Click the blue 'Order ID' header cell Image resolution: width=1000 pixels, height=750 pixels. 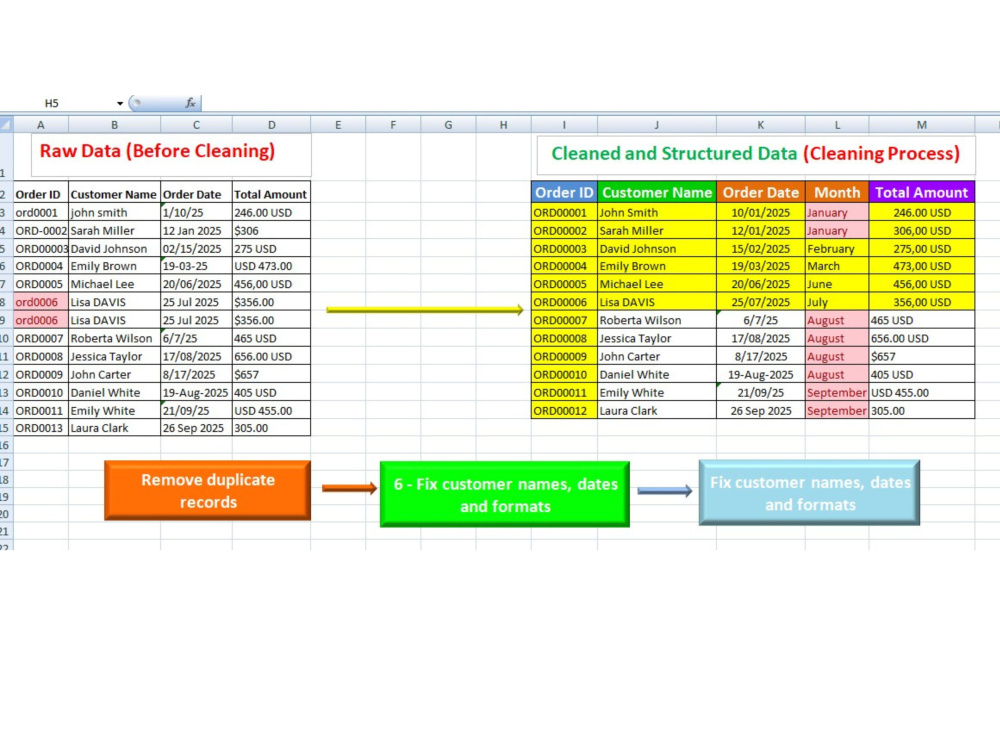click(564, 192)
